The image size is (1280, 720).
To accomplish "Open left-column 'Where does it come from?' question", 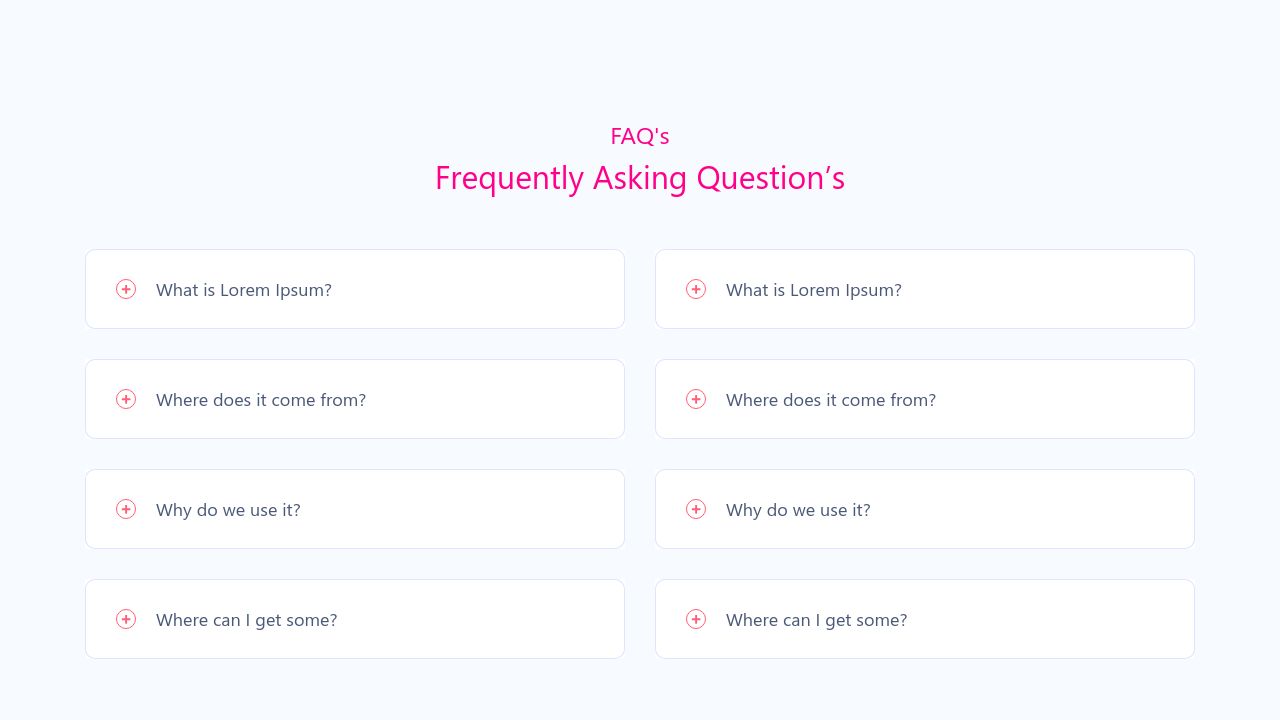I will (x=261, y=400).
